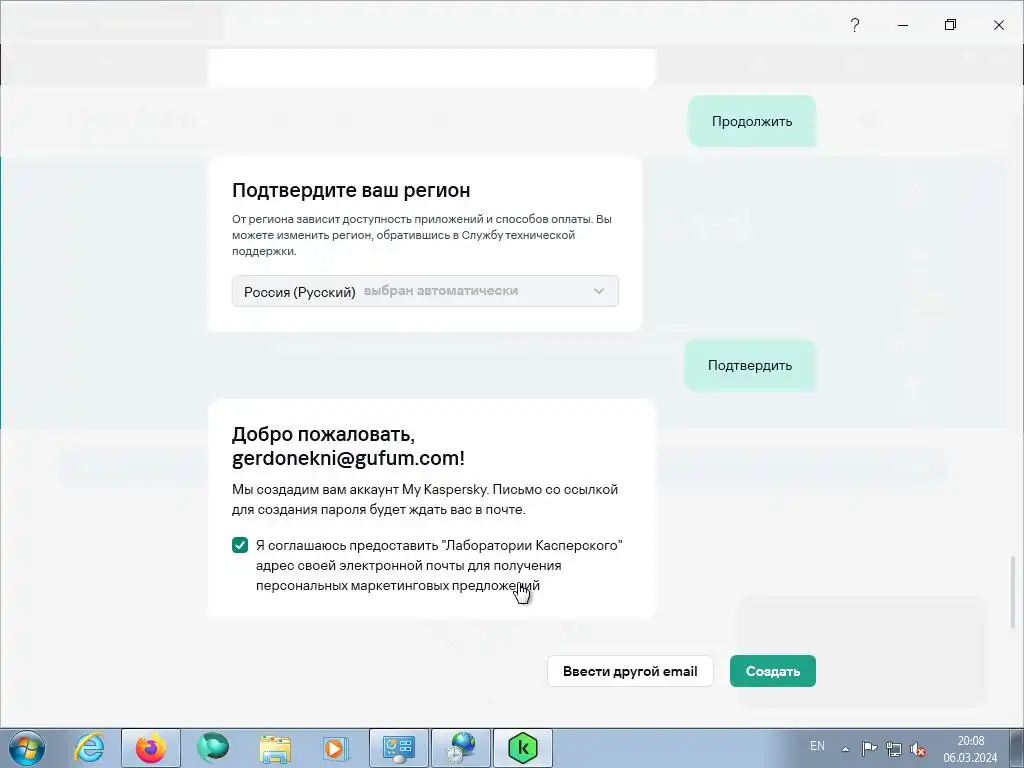This screenshot has width=1024, height=768.
Task: Open the teal globe browser taskbar icon
Action: (x=213, y=748)
